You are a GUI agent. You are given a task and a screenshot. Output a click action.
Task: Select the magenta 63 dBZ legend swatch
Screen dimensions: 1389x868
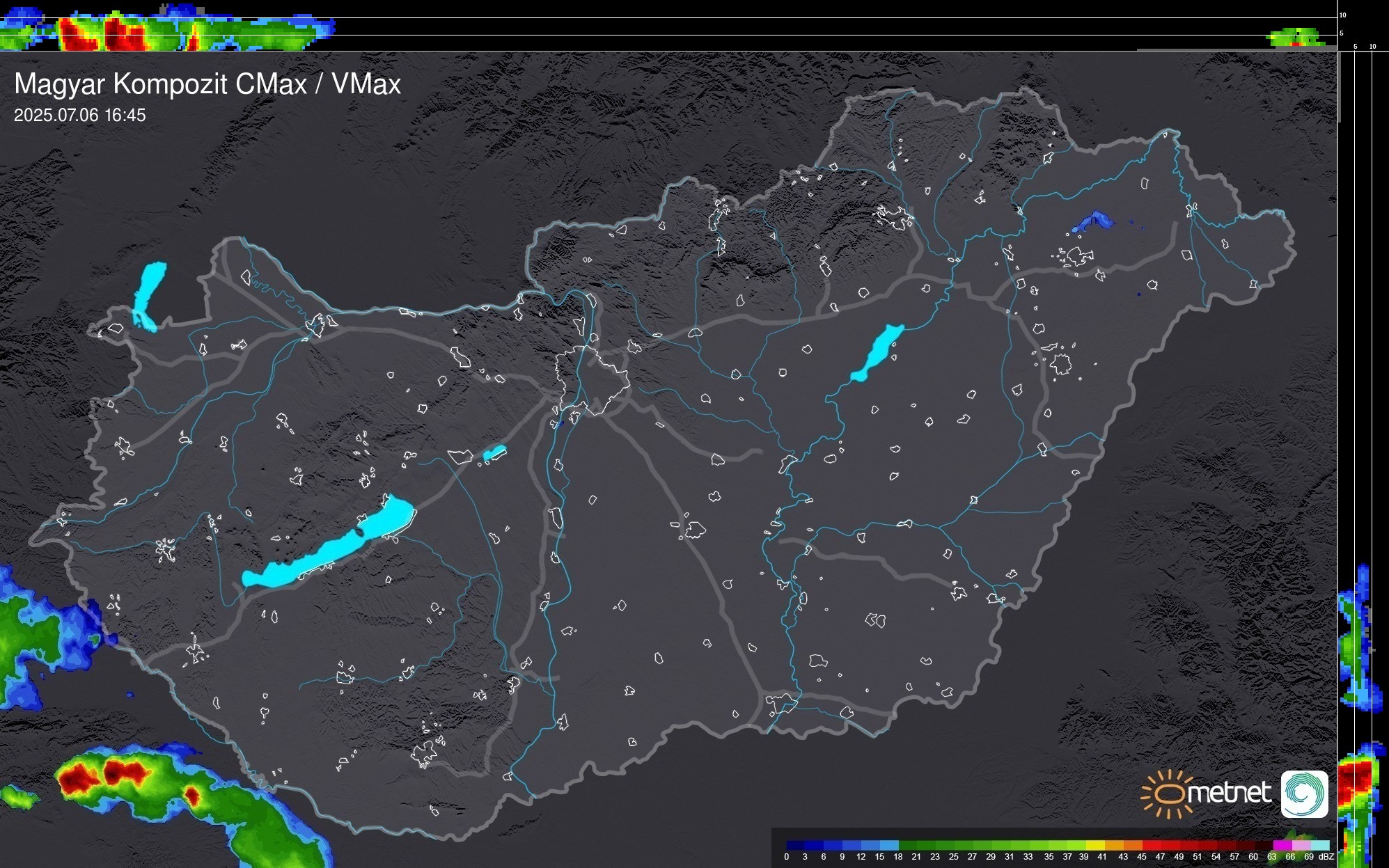[1282, 845]
